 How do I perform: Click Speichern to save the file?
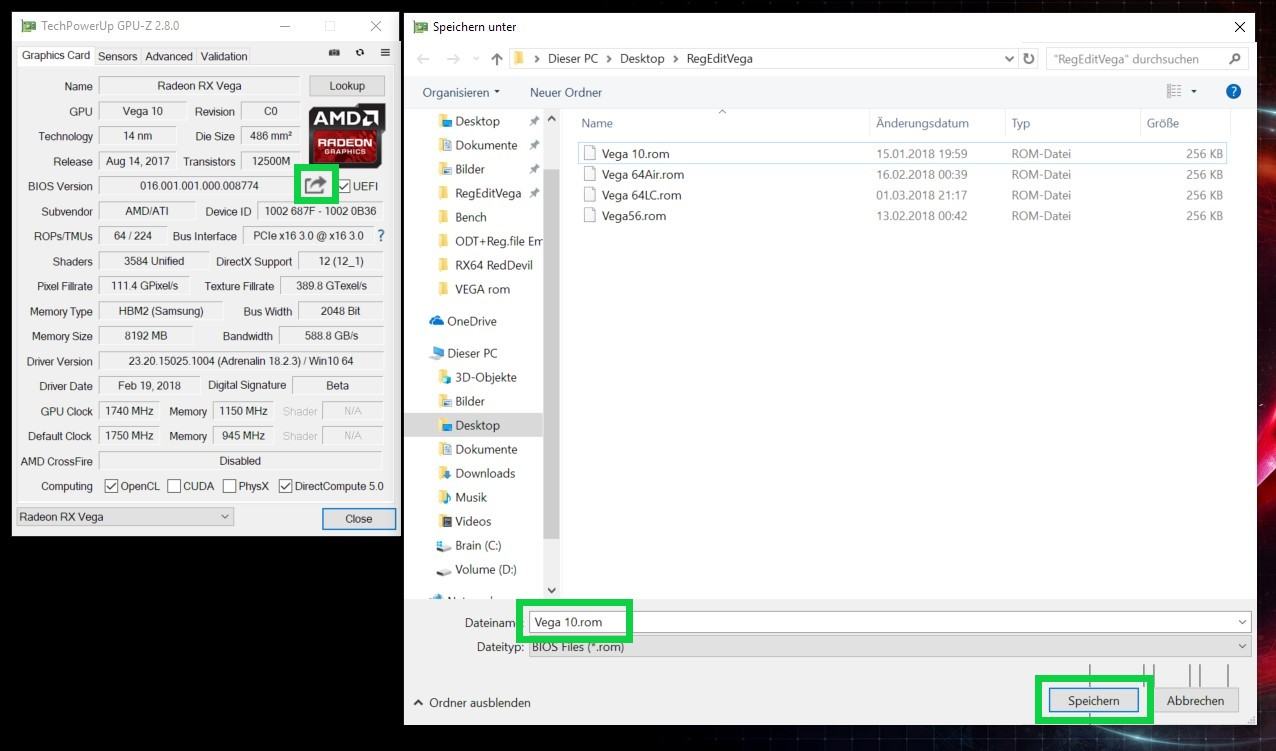(x=1094, y=701)
